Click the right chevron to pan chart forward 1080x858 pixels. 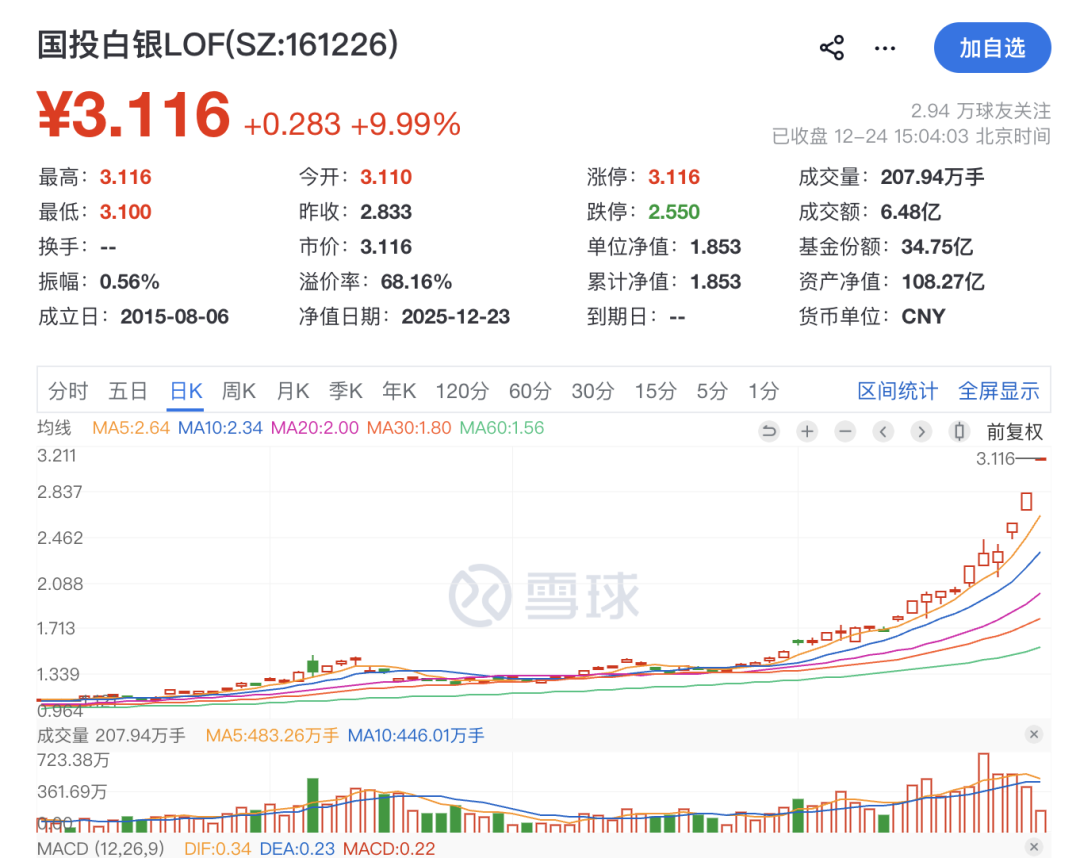(x=921, y=431)
